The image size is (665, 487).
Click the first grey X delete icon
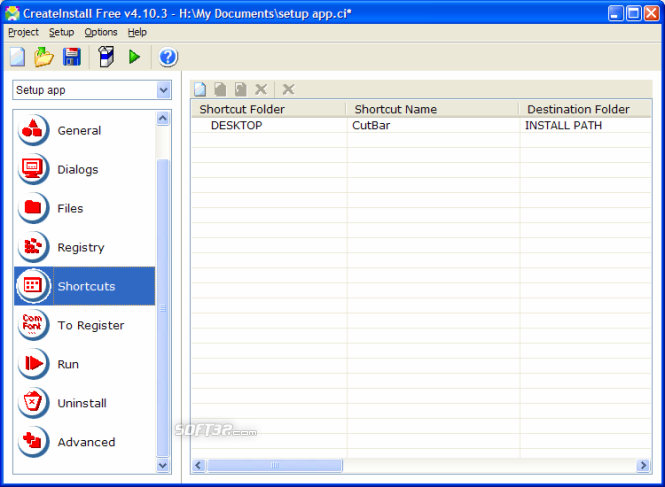click(261, 89)
